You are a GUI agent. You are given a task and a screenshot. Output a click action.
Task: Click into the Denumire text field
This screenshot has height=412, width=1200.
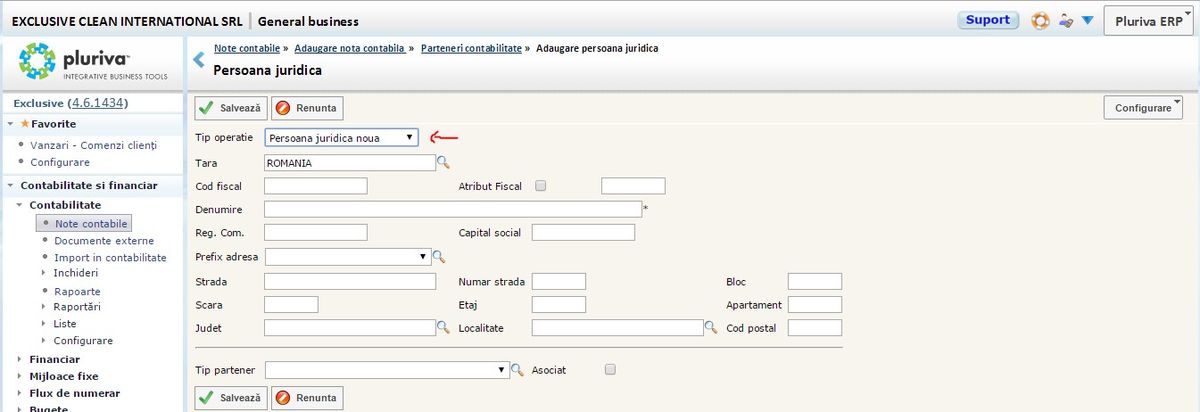[452, 209]
